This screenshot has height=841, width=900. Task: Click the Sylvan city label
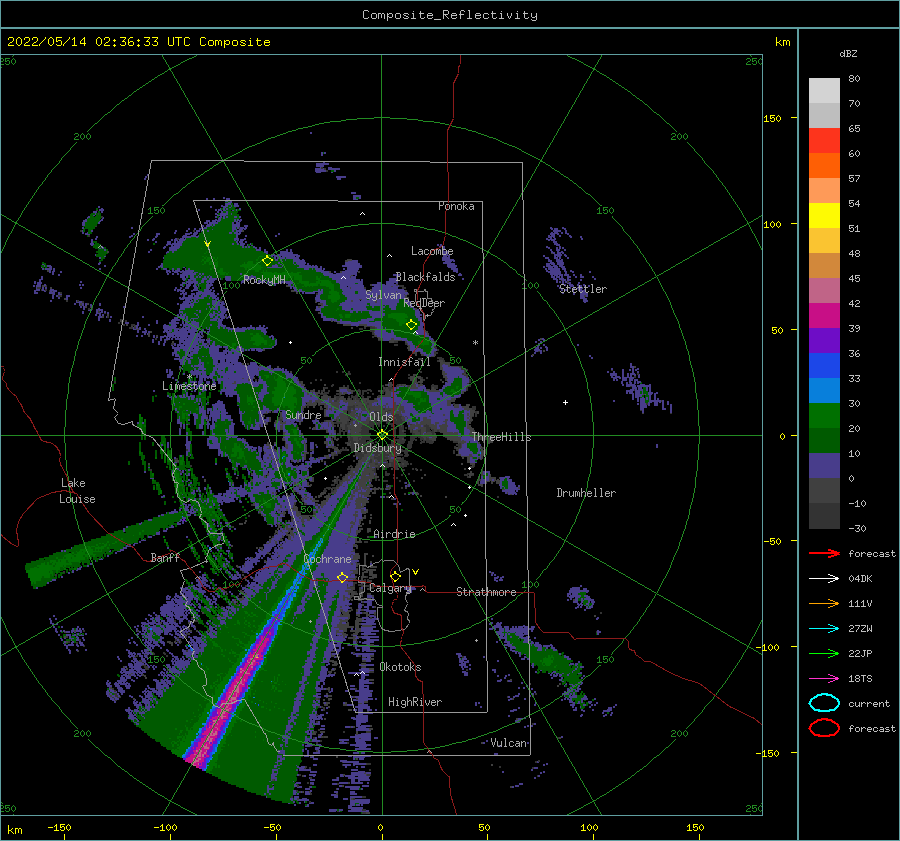click(x=383, y=295)
